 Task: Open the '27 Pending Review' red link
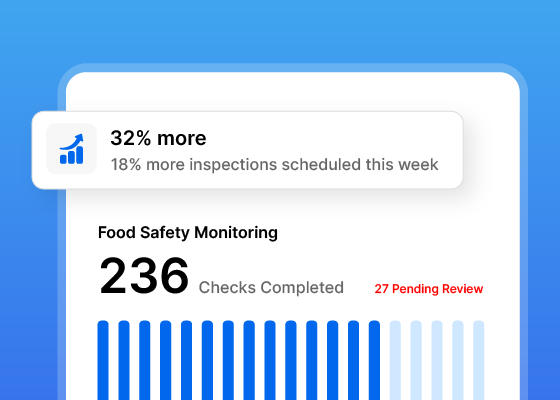pyautogui.click(x=429, y=289)
